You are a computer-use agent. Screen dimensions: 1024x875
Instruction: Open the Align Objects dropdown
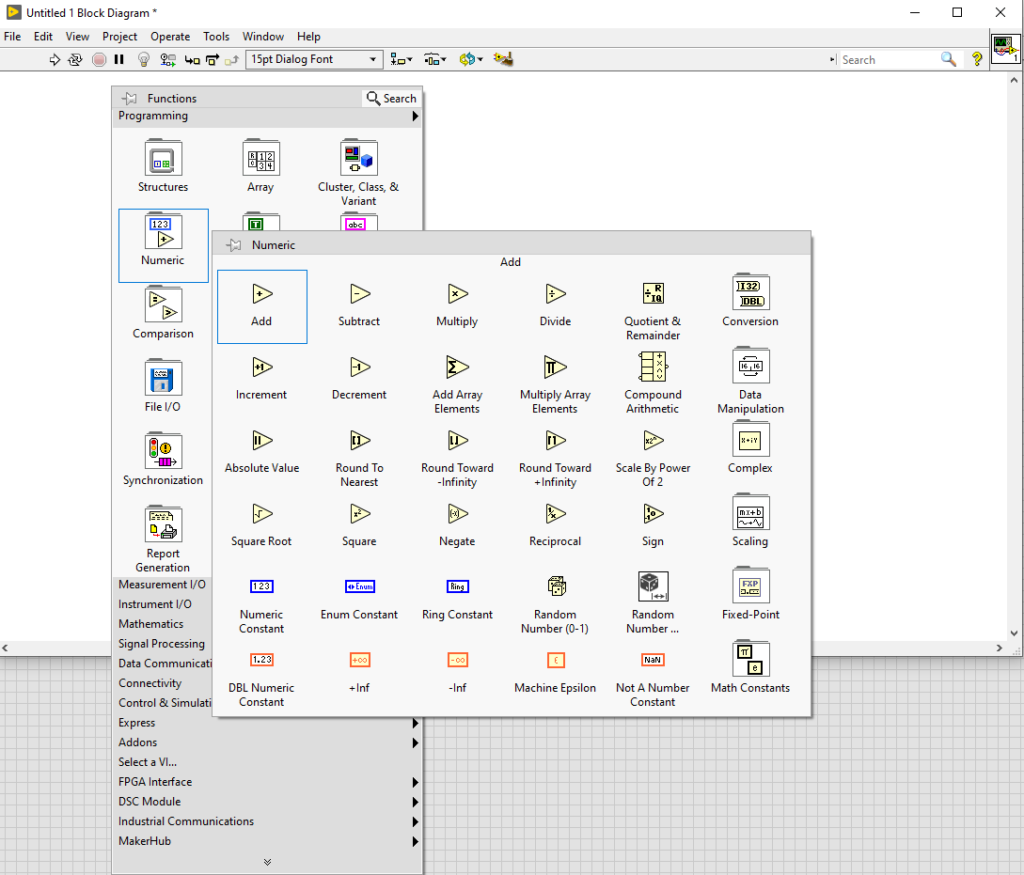coord(401,59)
